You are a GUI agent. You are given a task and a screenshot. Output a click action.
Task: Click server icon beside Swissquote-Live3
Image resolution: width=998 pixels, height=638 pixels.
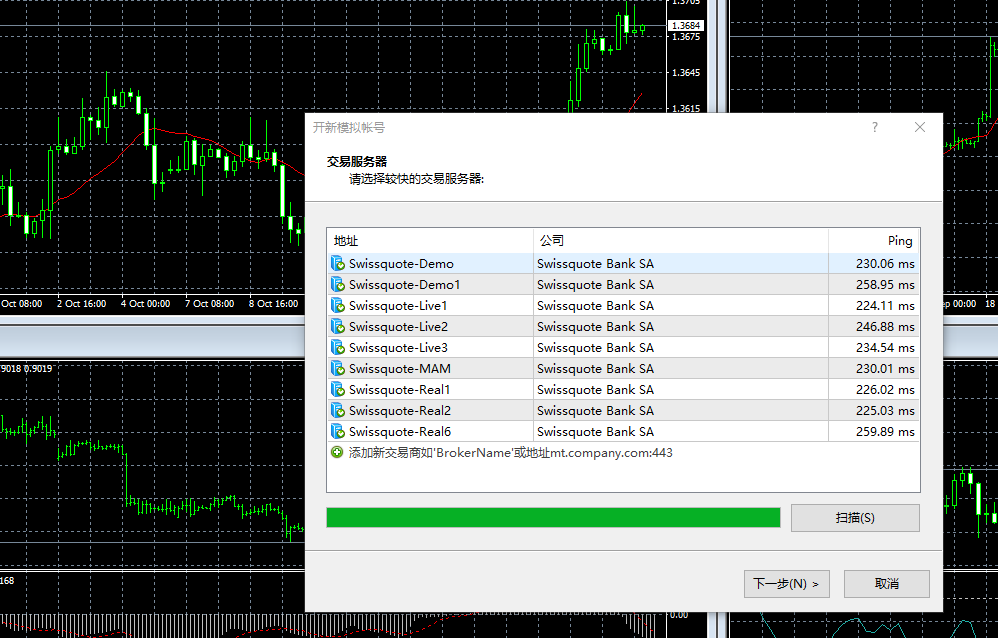click(x=337, y=348)
